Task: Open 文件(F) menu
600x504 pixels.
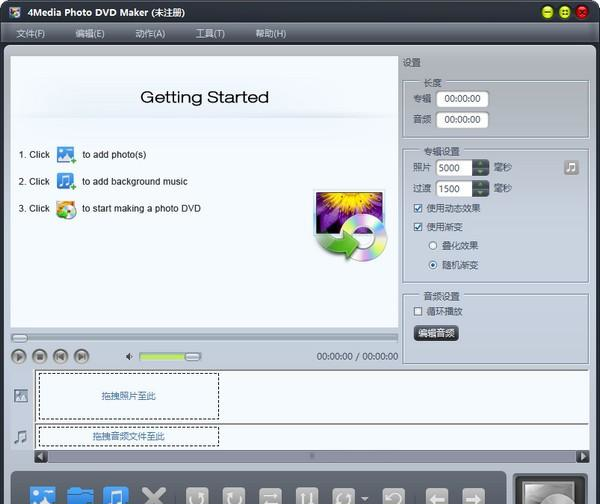Action: [31, 34]
